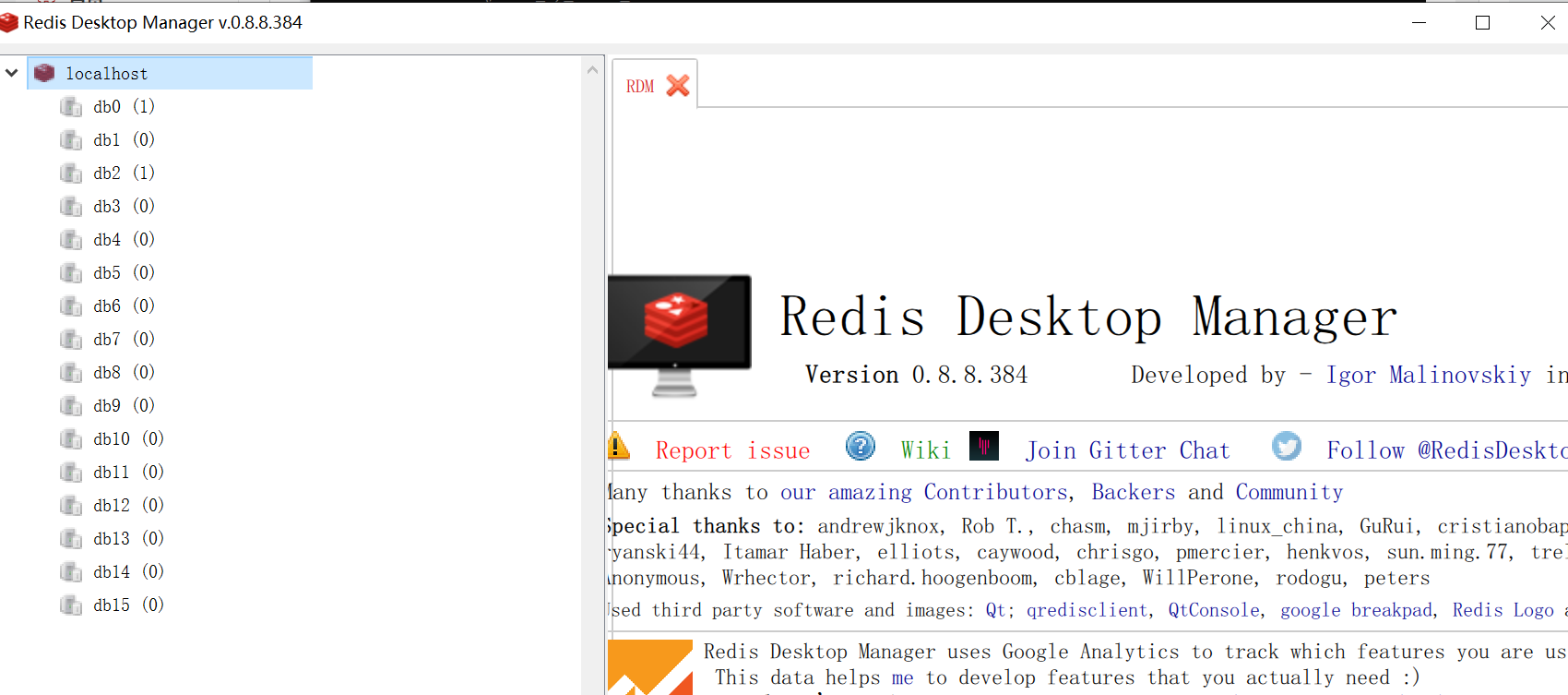This screenshot has width=1568, height=695.
Task: Click the Redis Desktop Manager monitor logo
Action: tap(680, 336)
